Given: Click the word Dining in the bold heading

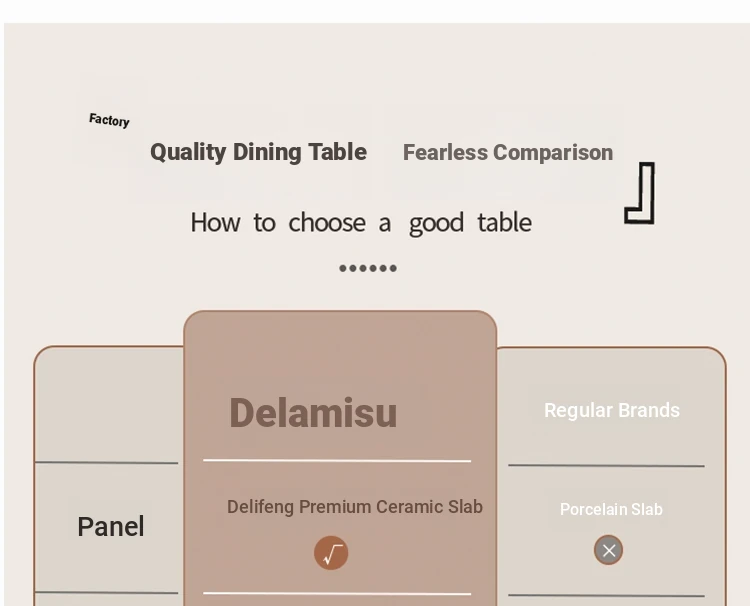Looking at the screenshot, I should pyautogui.click(x=267, y=152).
